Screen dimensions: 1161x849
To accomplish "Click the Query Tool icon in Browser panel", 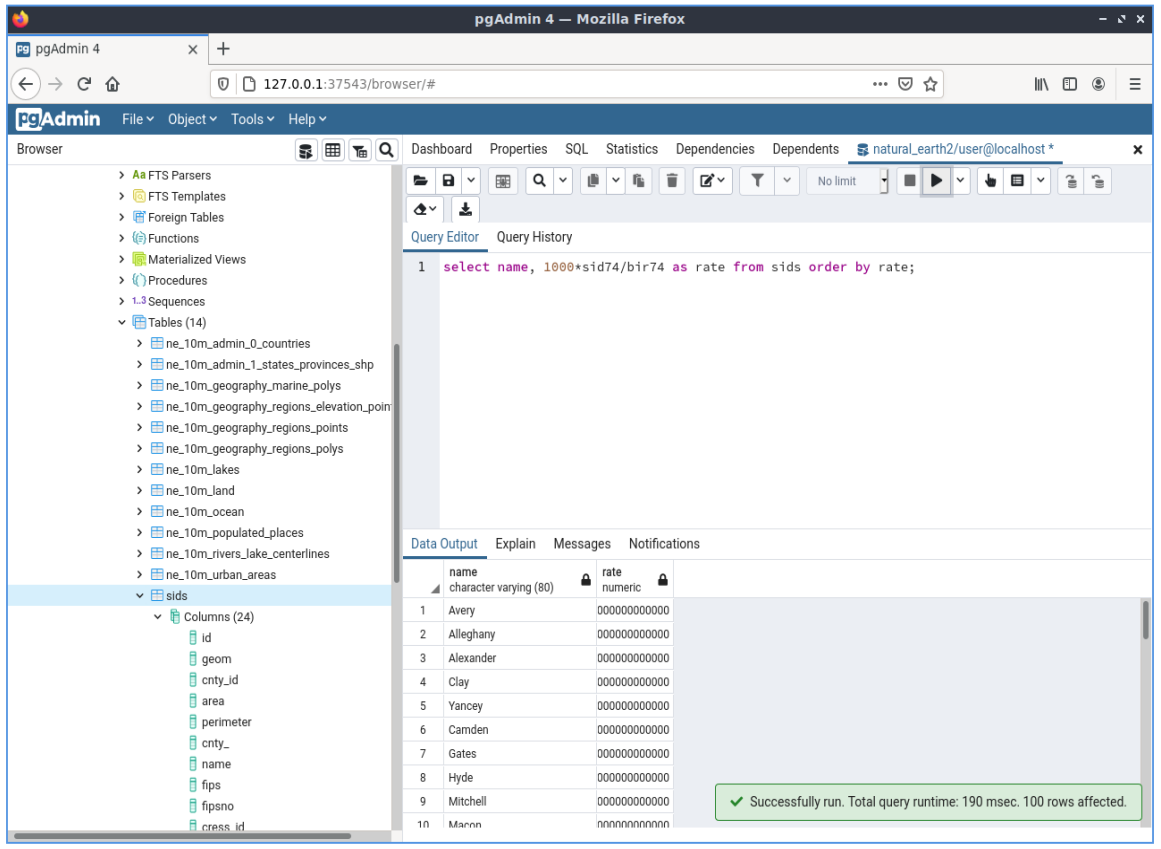I will pyautogui.click(x=306, y=150).
